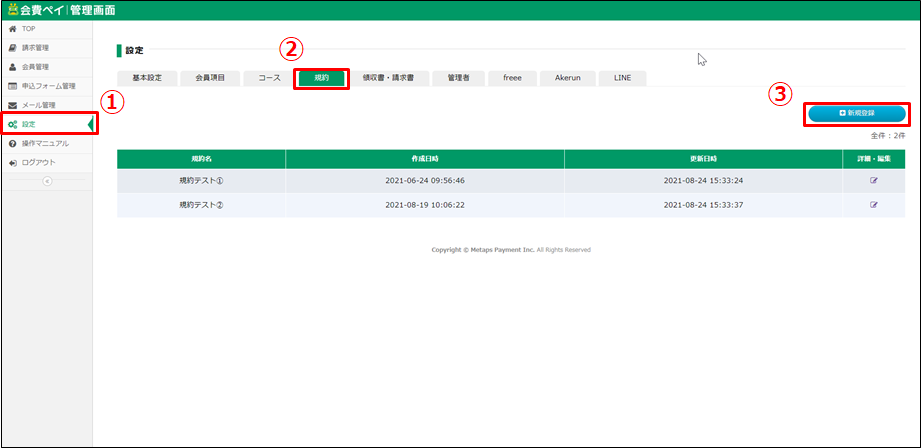Switch to the 会員項目 tab
The height and width of the screenshot is (448, 921).
coord(209,79)
